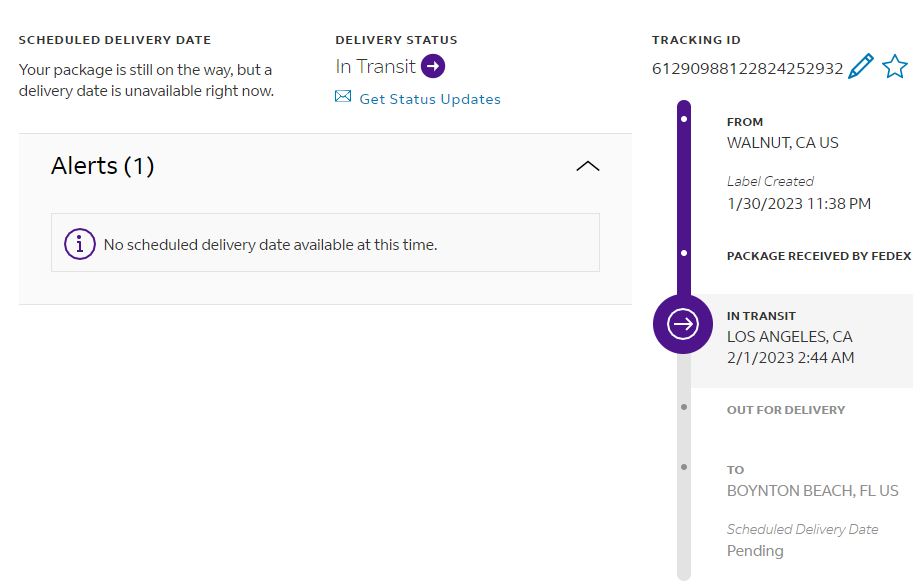The image size is (913, 587).
Task: Click the BOYNTON BEACH, FL US destination text
Action: click(812, 491)
